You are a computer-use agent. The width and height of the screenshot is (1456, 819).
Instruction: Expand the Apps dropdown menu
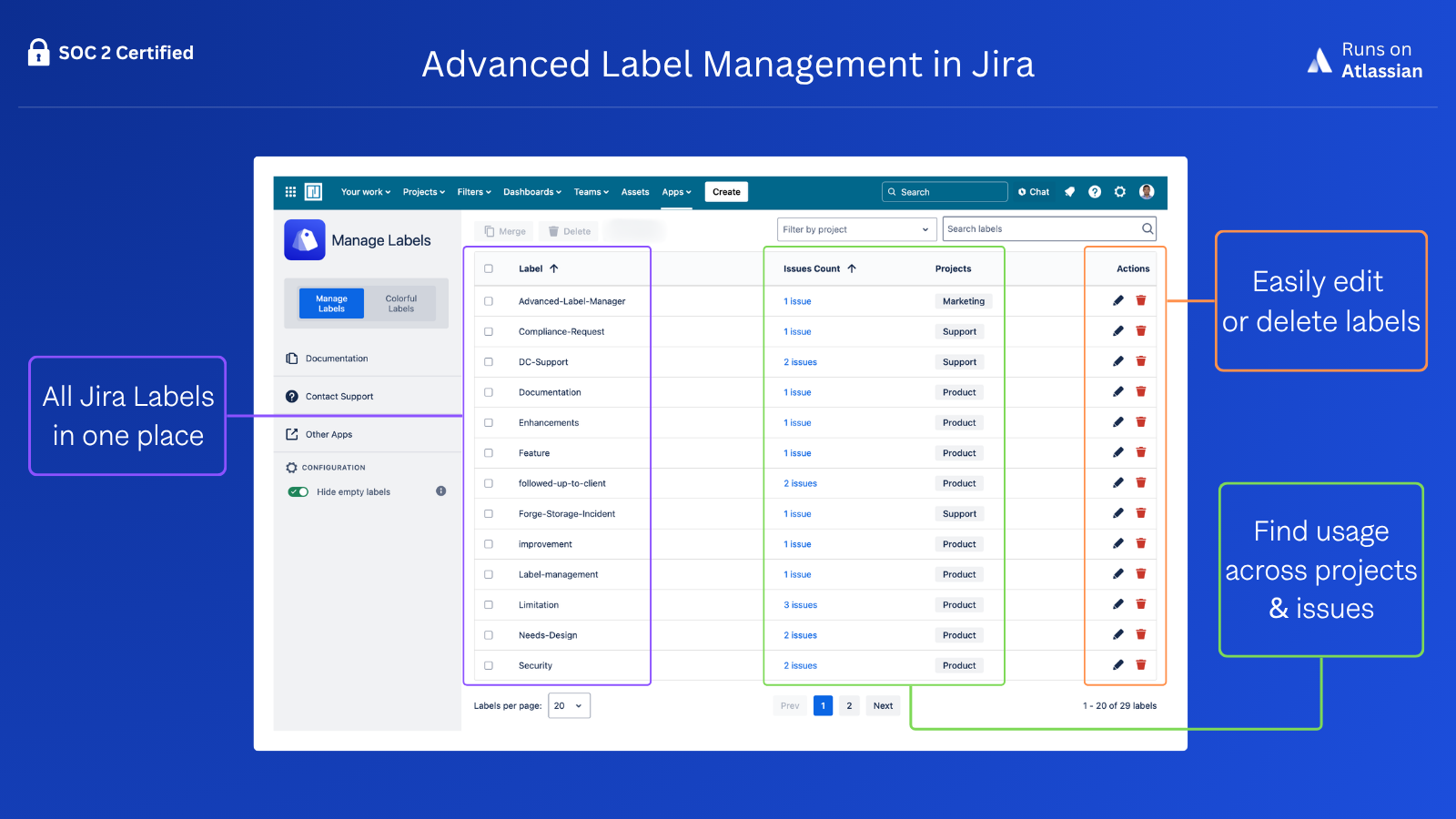(677, 192)
